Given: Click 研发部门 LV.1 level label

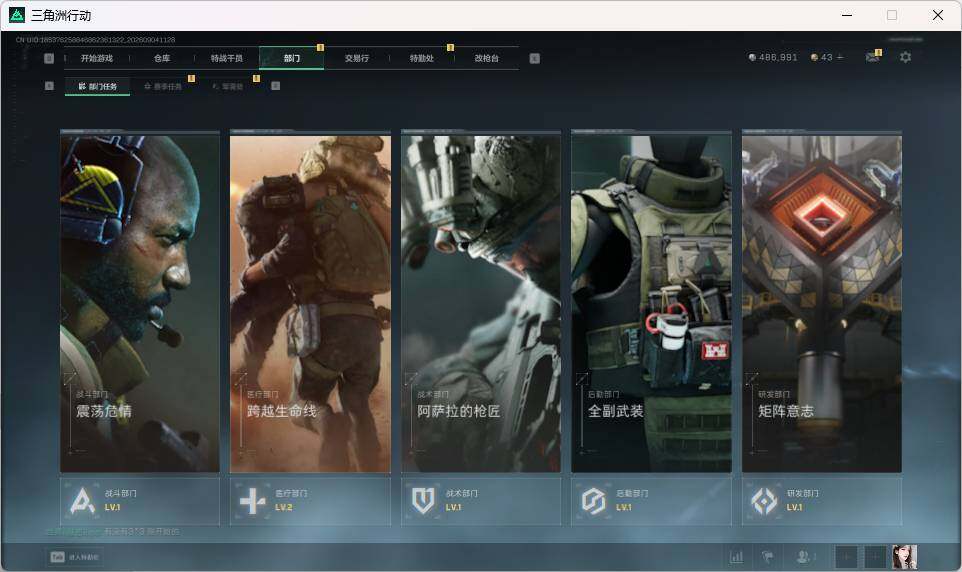Looking at the screenshot, I should click(795, 508).
